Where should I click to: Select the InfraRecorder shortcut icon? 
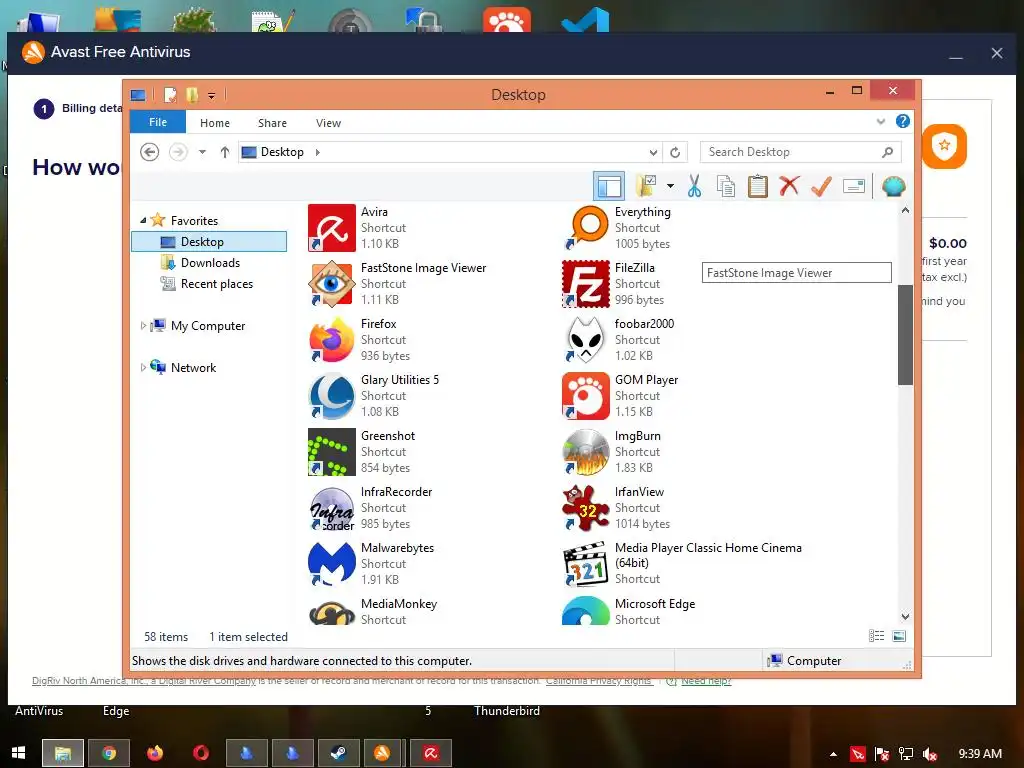[x=332, y=508]
